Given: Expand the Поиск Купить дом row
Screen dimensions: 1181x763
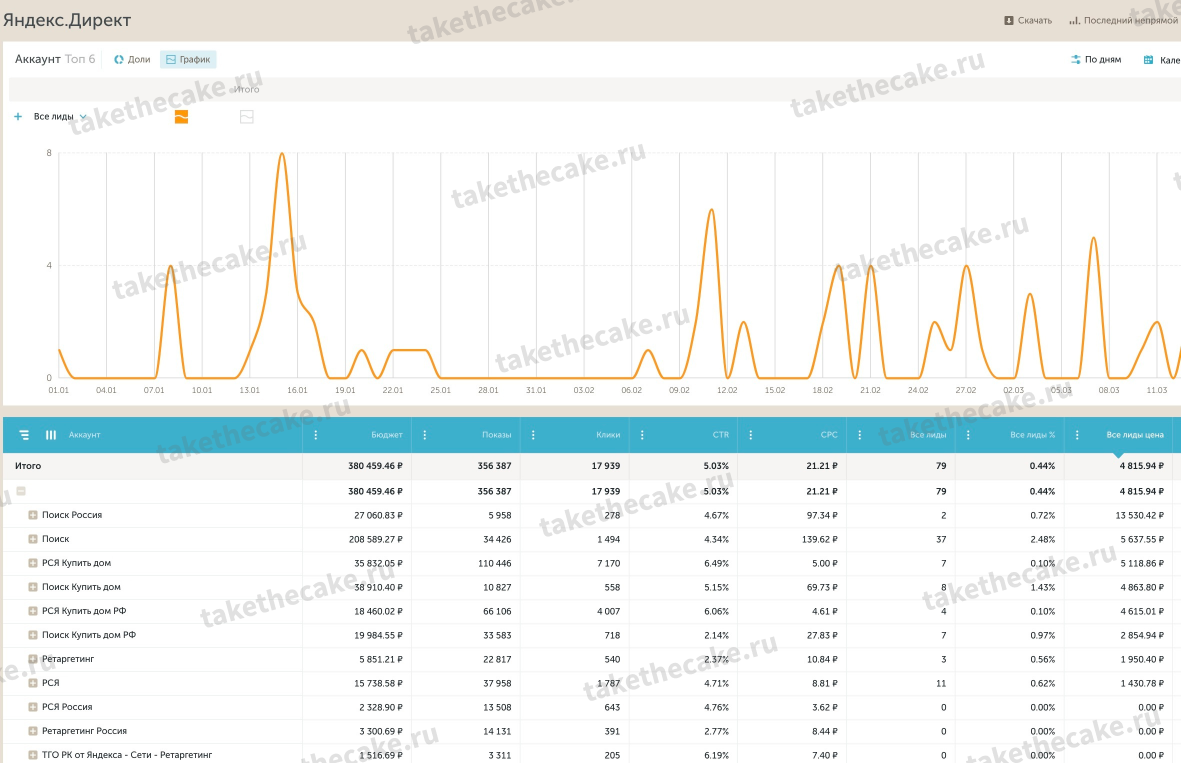Looking at the screenshot, I should pos(33,588).
